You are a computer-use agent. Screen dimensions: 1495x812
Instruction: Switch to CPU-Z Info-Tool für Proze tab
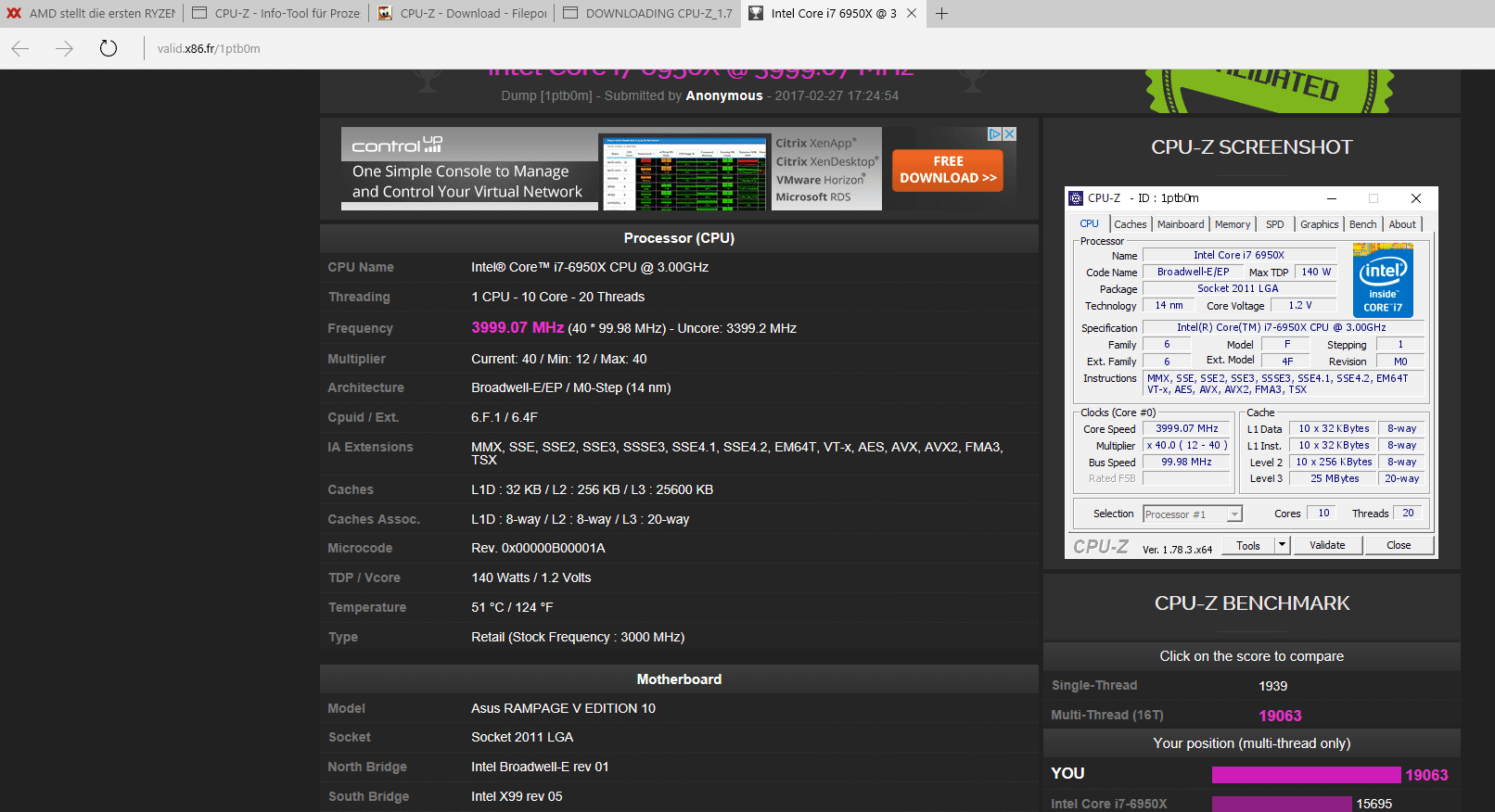276,13
